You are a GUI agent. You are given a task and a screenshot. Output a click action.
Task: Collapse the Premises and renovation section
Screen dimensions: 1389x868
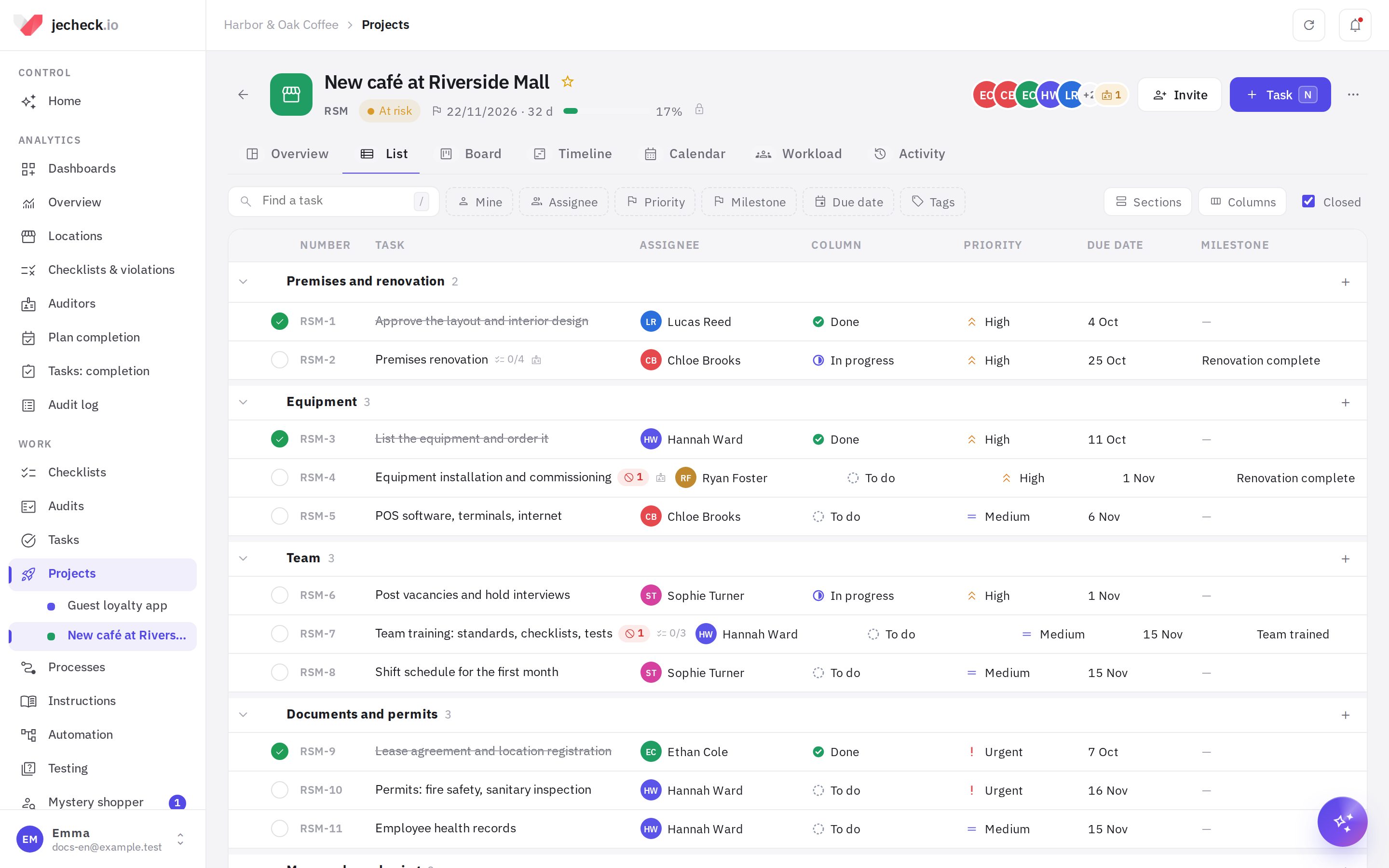coord(244,282)
